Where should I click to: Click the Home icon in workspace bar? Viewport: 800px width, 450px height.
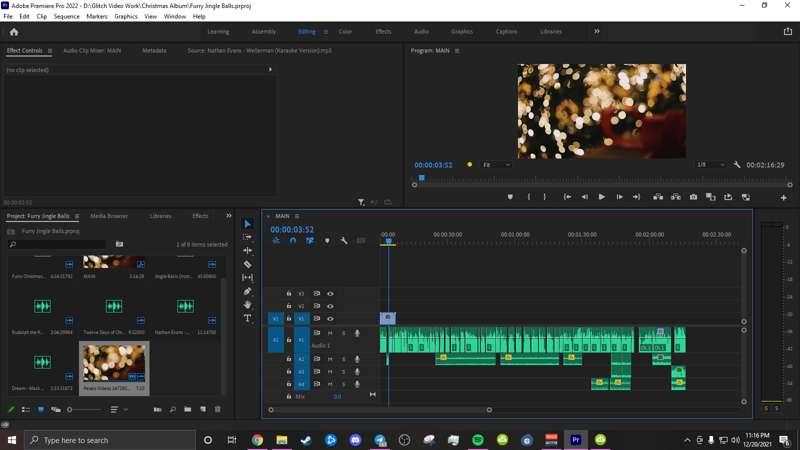tap(14, 32)
